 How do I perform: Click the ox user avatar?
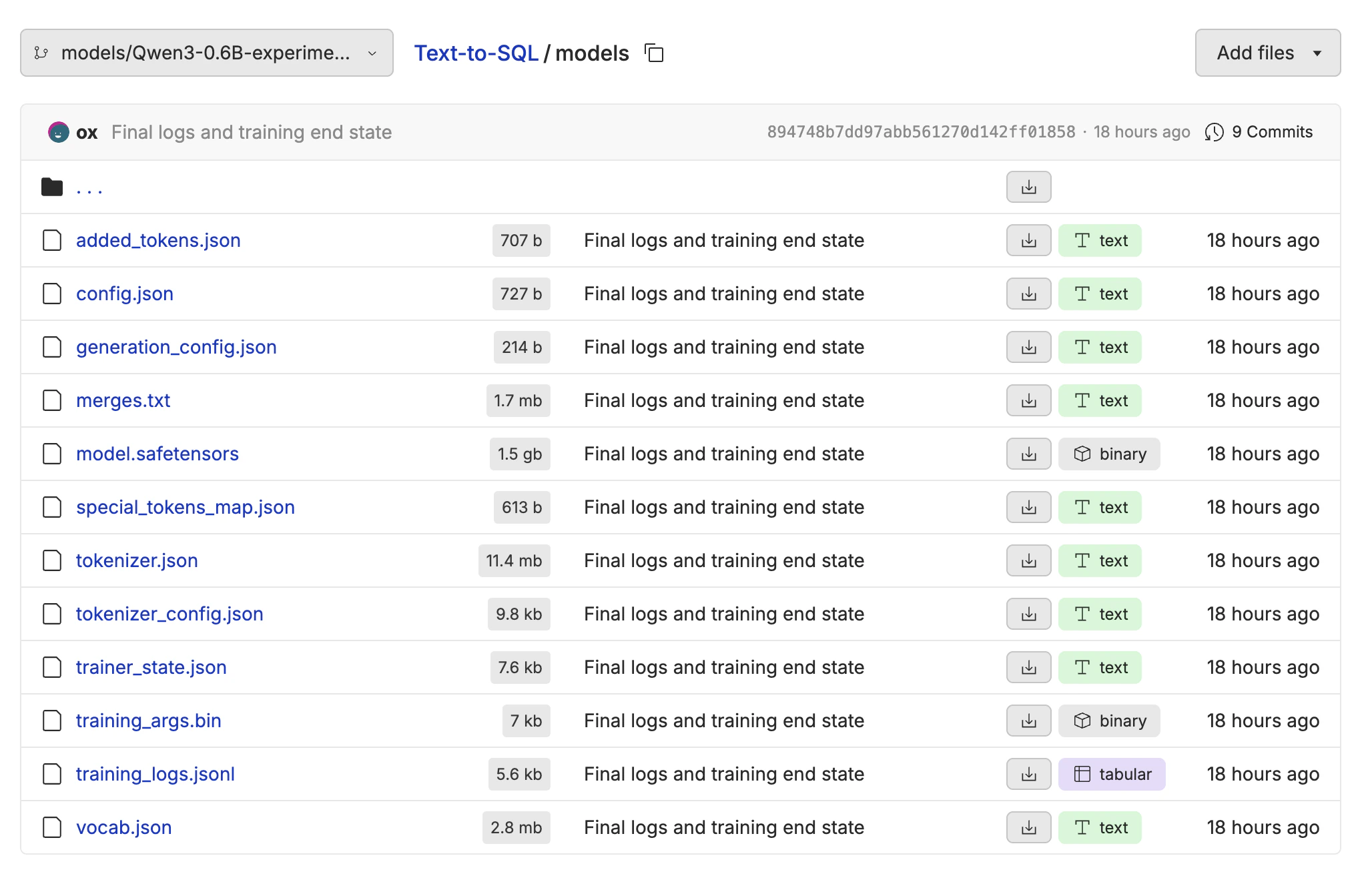coord(59,132)
